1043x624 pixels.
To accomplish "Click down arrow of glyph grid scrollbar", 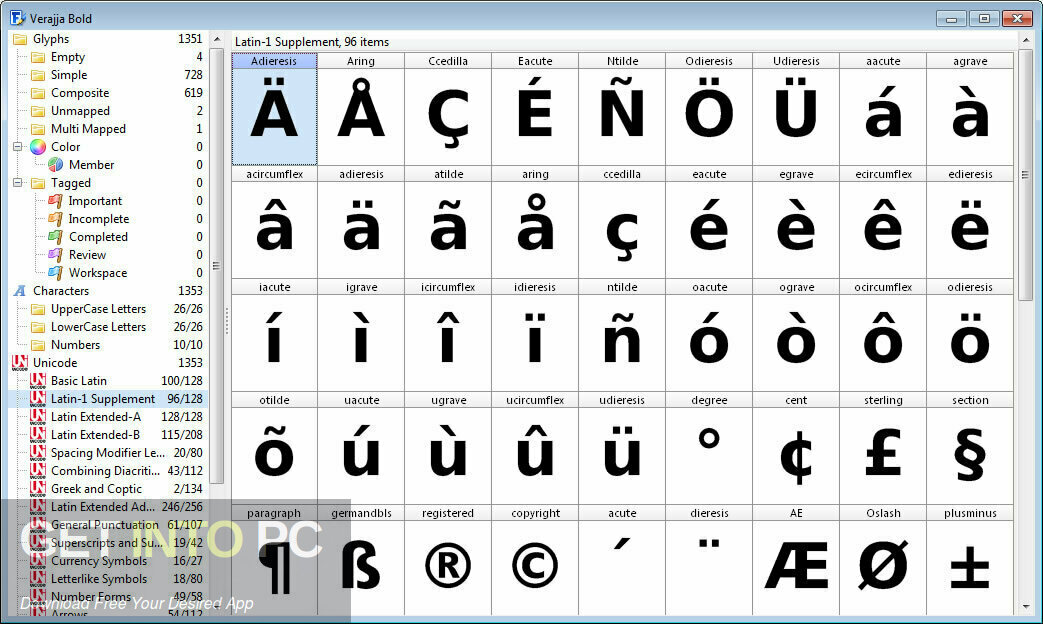I will coord(1025,607).
